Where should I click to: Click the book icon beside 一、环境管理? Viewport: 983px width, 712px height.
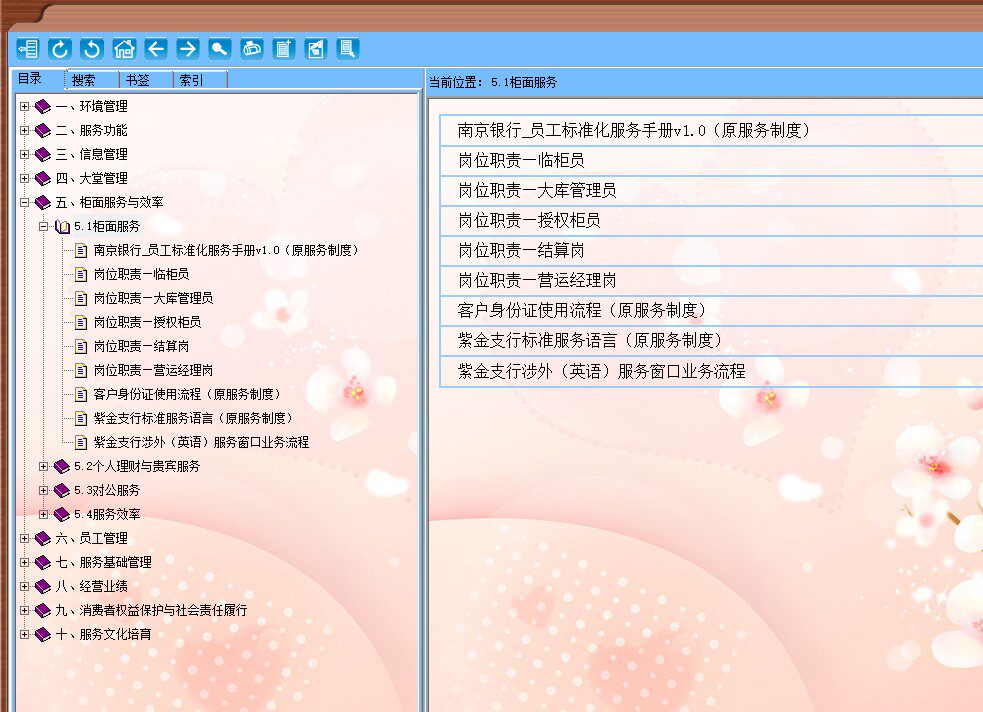43,107
